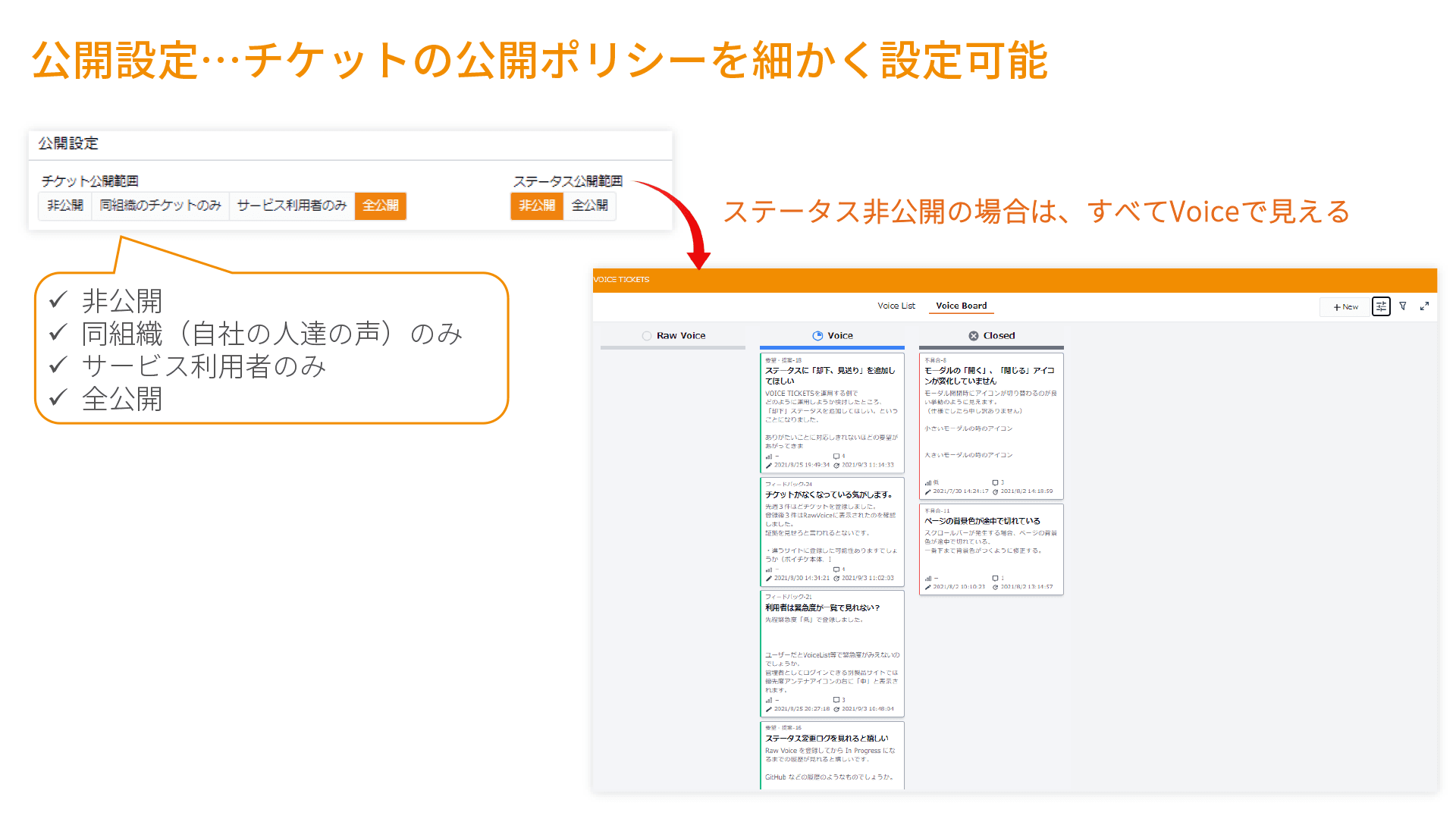Select 同組織のチケットのみ ticket scope
This screenshot has height=819, width=1456.
point(160,206)
